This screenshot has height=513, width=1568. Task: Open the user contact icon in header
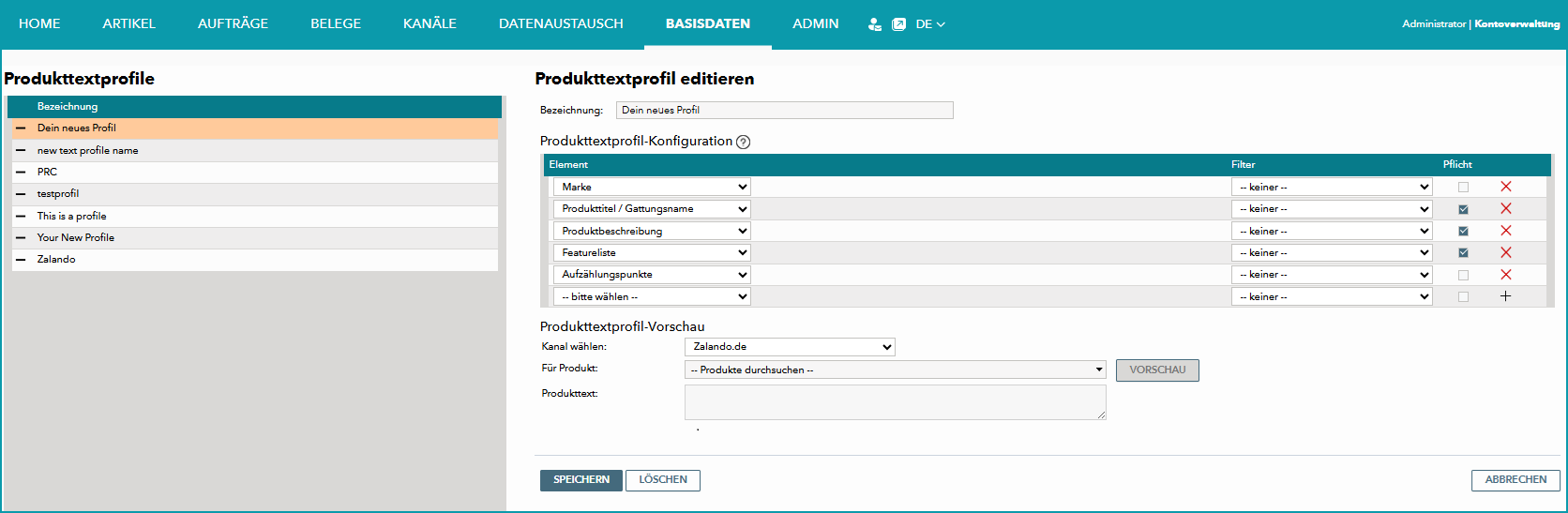[874, 24]
